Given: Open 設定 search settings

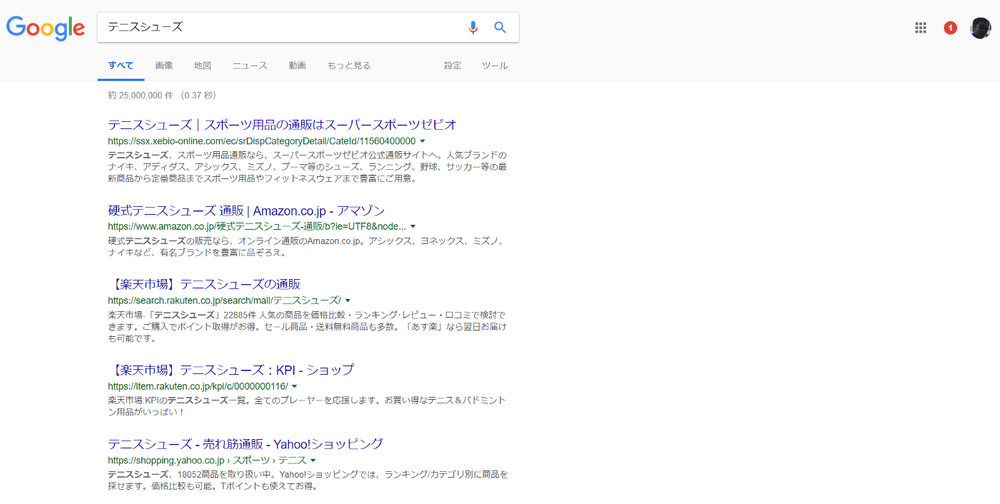Looking at the screenshot, I should point(453,66).
